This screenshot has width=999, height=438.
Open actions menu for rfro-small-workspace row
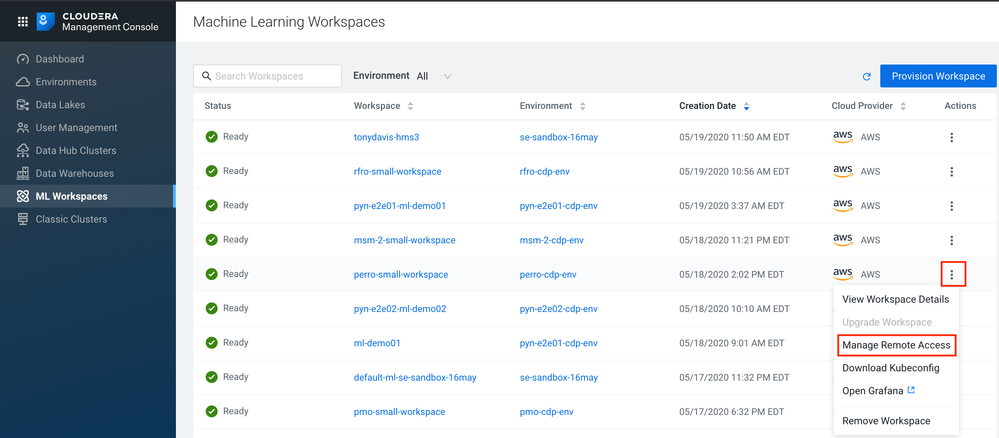951,172
